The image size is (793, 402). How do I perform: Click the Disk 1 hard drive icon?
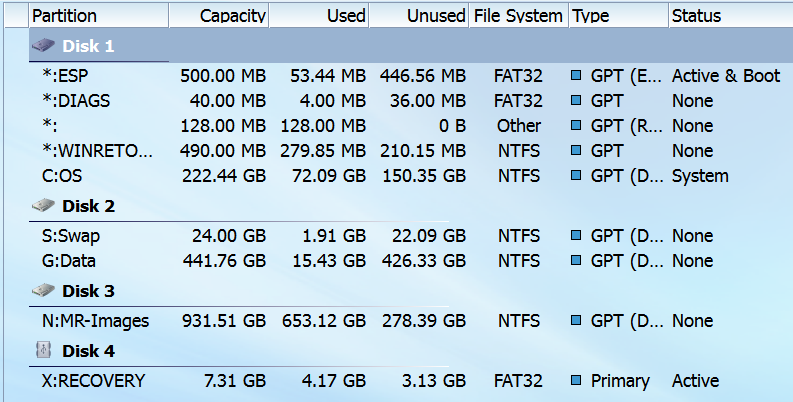(x=43, y=46)
